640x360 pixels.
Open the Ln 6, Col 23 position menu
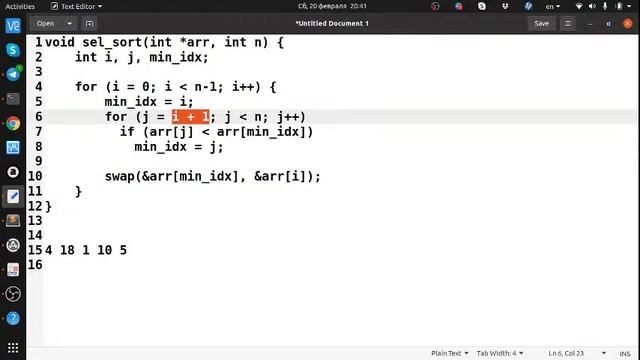tap(576, 353)
